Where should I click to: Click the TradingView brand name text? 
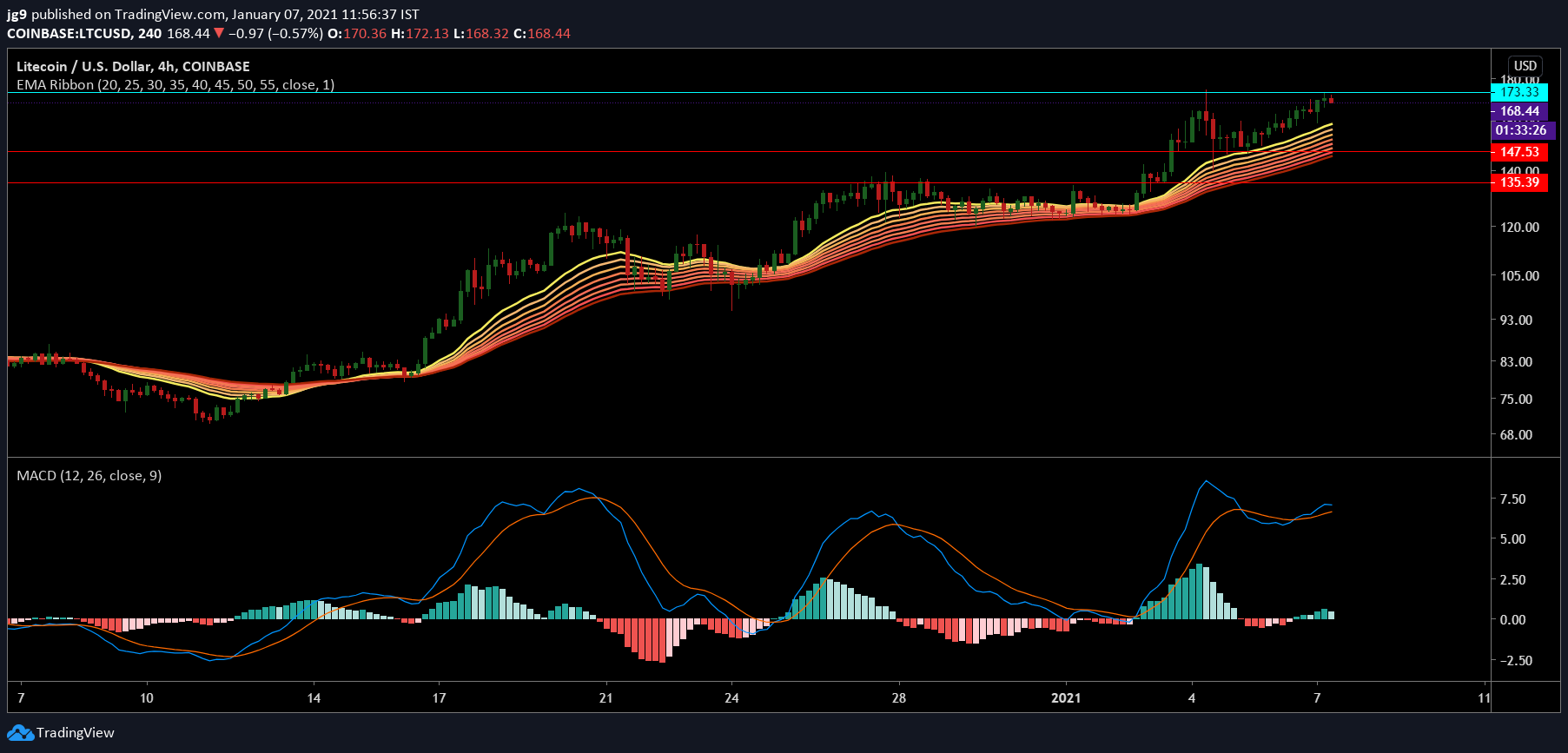[x=76, y=733]
